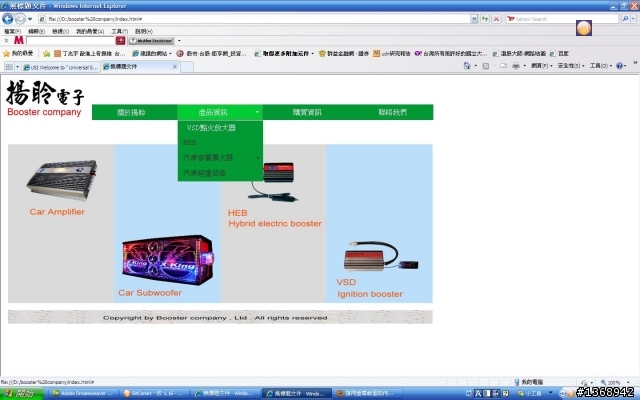Click the Booster company logo
Screen dimensions: 640x400
click(x=45, y=98)
